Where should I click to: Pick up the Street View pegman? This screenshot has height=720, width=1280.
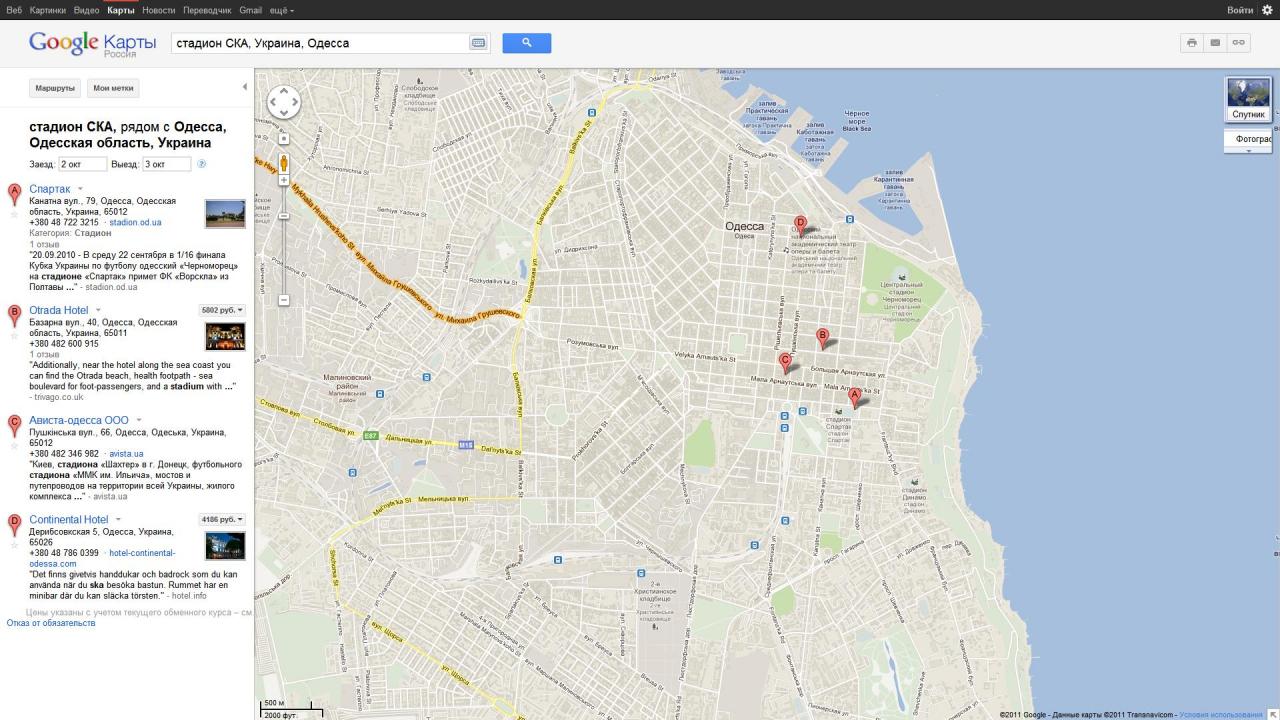pos(284,162)
